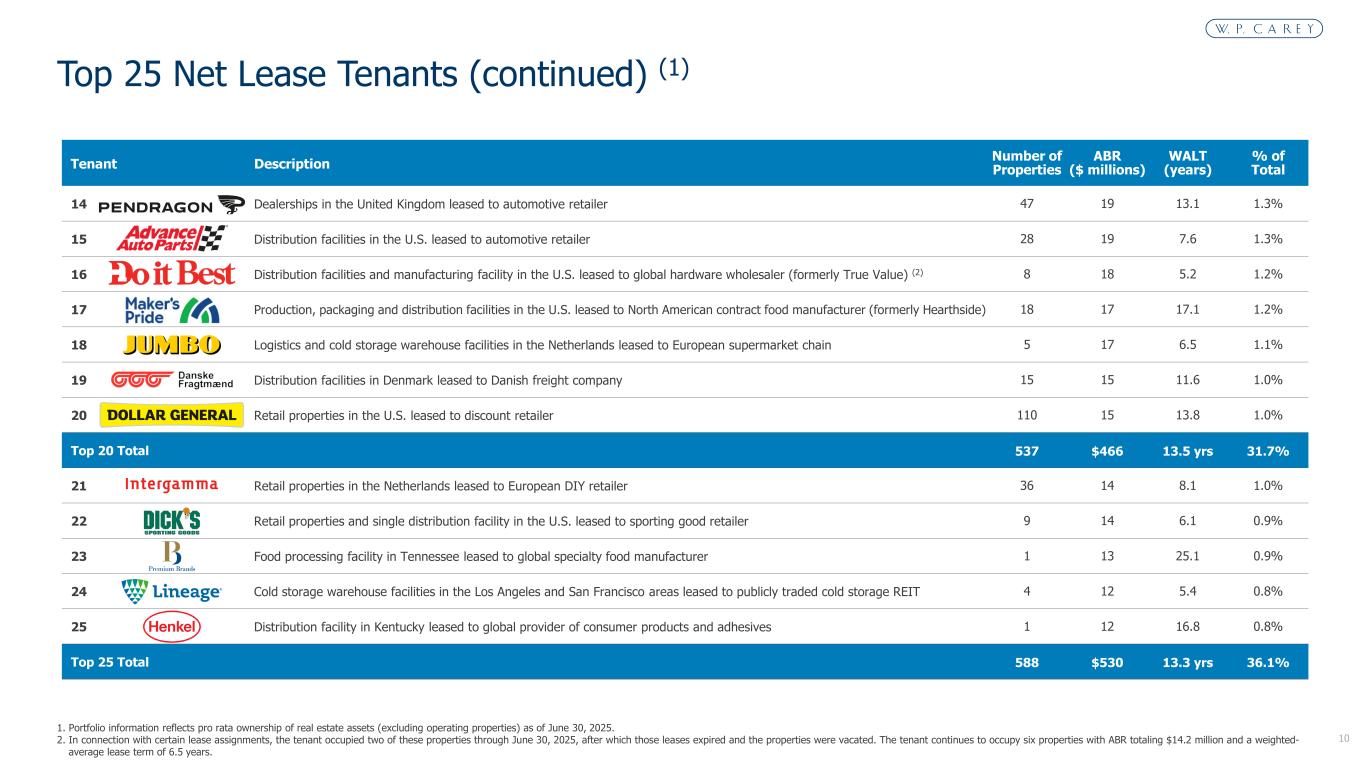Click the Do it Best logo
This screenshot has width=1365, height=768.
pos(171,274)
